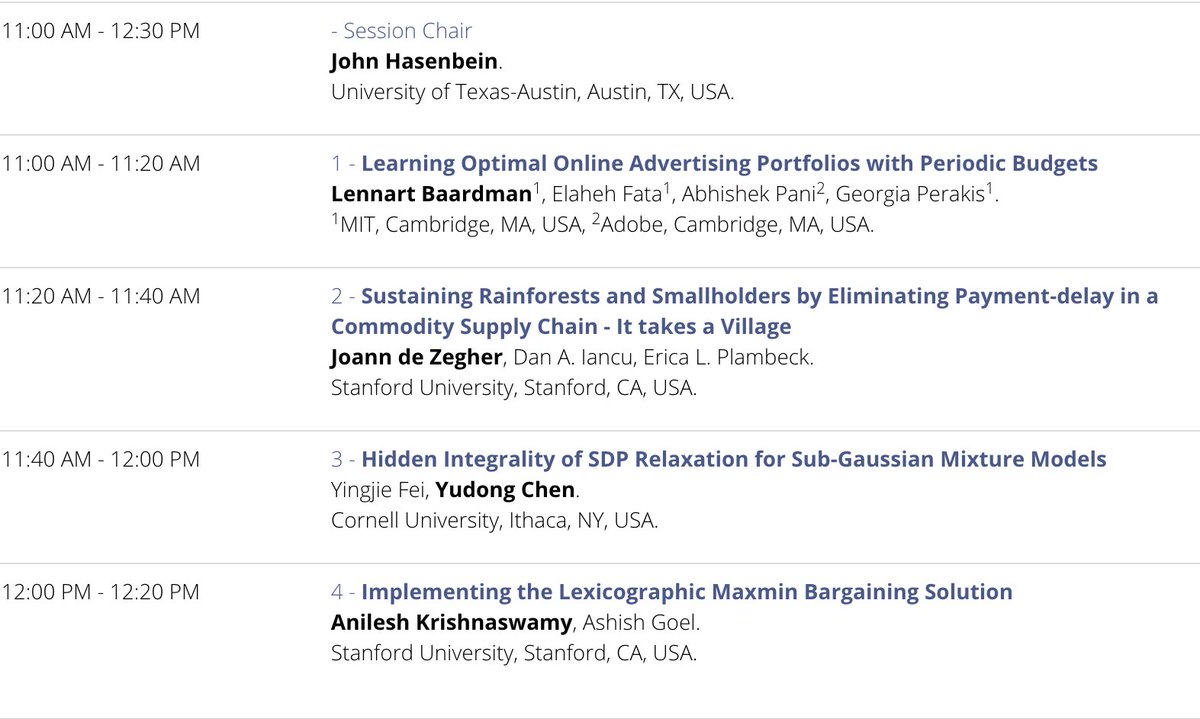Click session chair name John Hasenbein
1200x719 pixels.
[x=414, y=61]
